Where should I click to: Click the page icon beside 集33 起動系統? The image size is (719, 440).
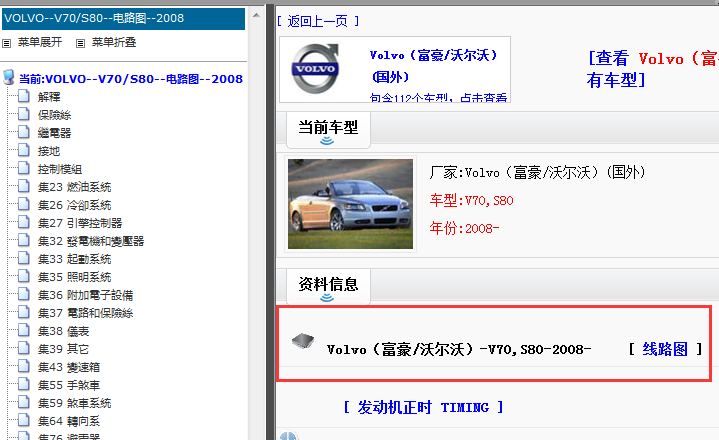(24, 258)
